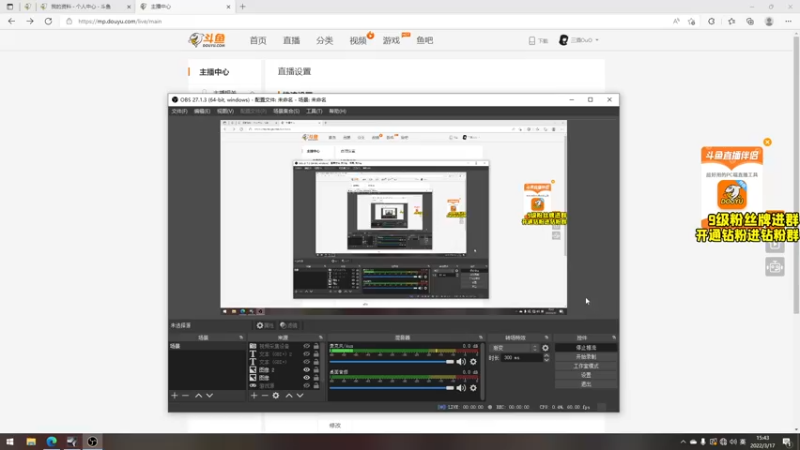Open OBS 编辑(E) menu
Viewport: 800px width, 450px height.
pos(202,111)
